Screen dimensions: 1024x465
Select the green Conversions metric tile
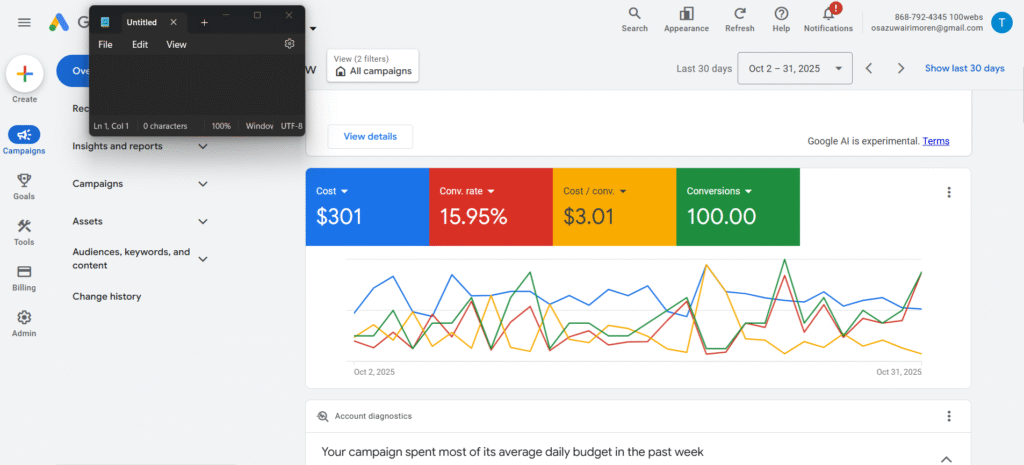click(737, 207)
